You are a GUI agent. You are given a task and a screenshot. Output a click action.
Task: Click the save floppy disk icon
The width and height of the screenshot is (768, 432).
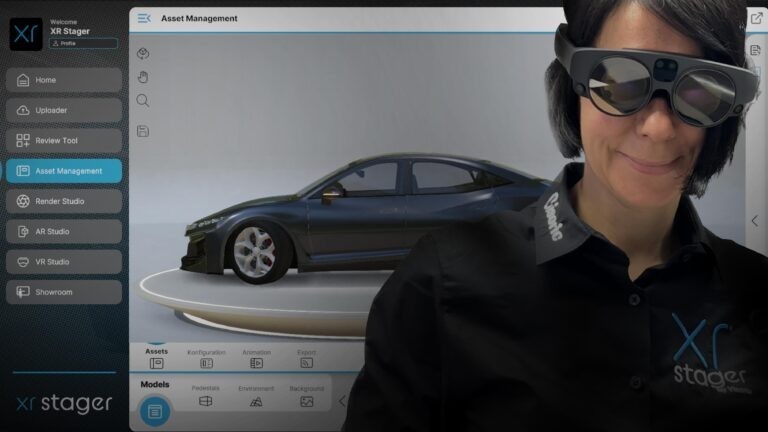[x=143, y=131]
